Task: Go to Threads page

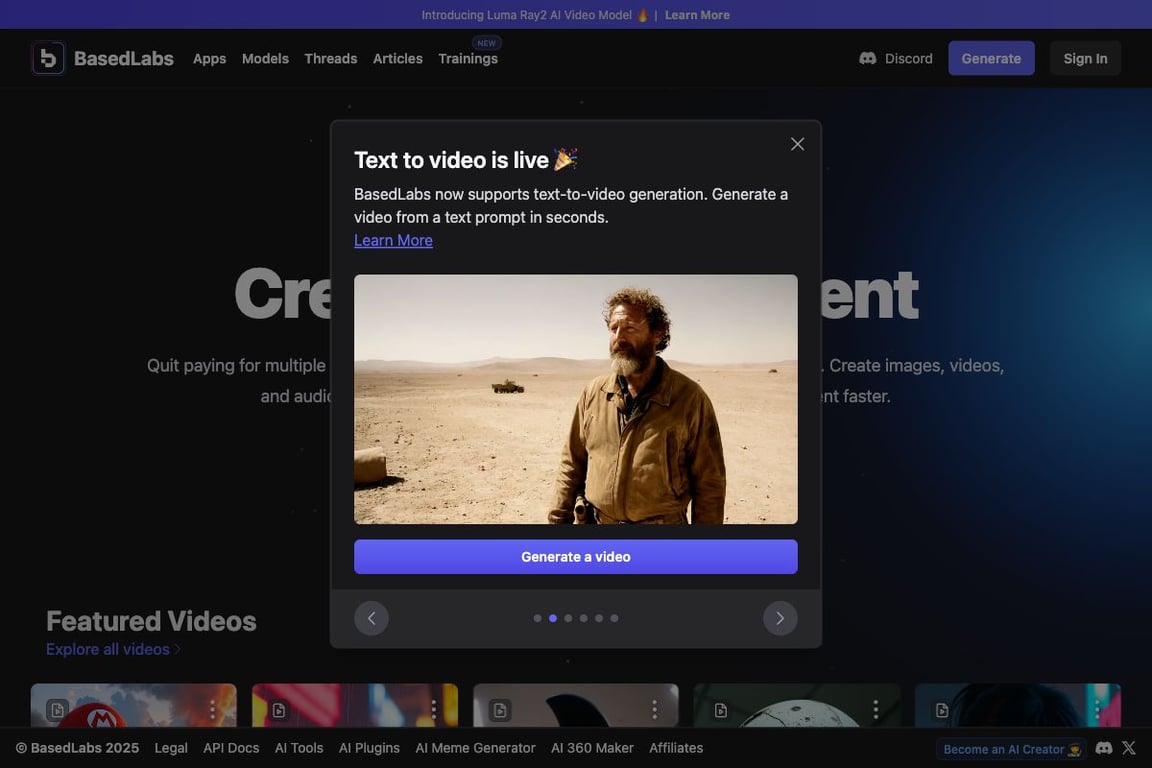Action: tap(331, 59)
